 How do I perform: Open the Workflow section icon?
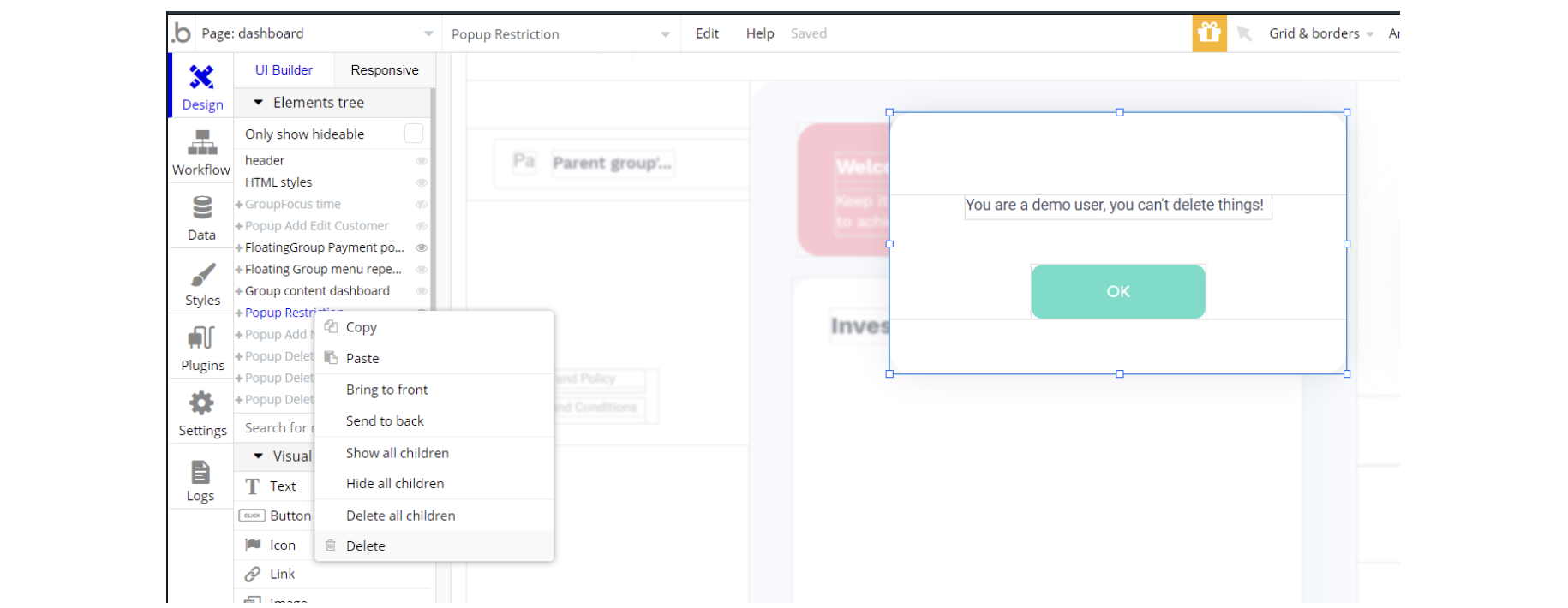[x=201, y=142]
